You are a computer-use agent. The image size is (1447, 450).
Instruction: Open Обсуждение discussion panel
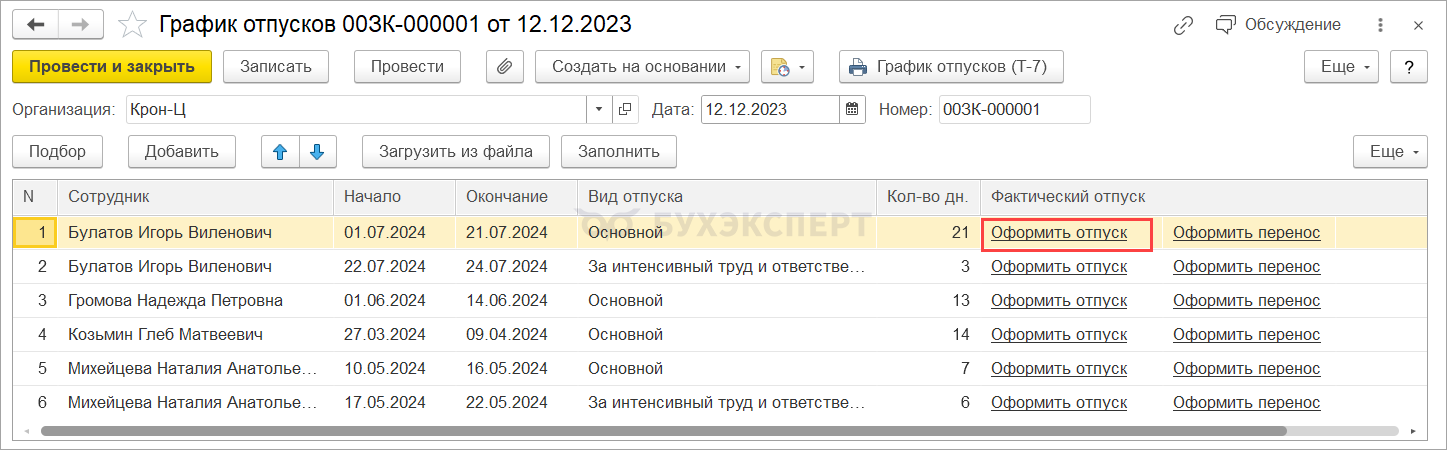coord(1278,24)
